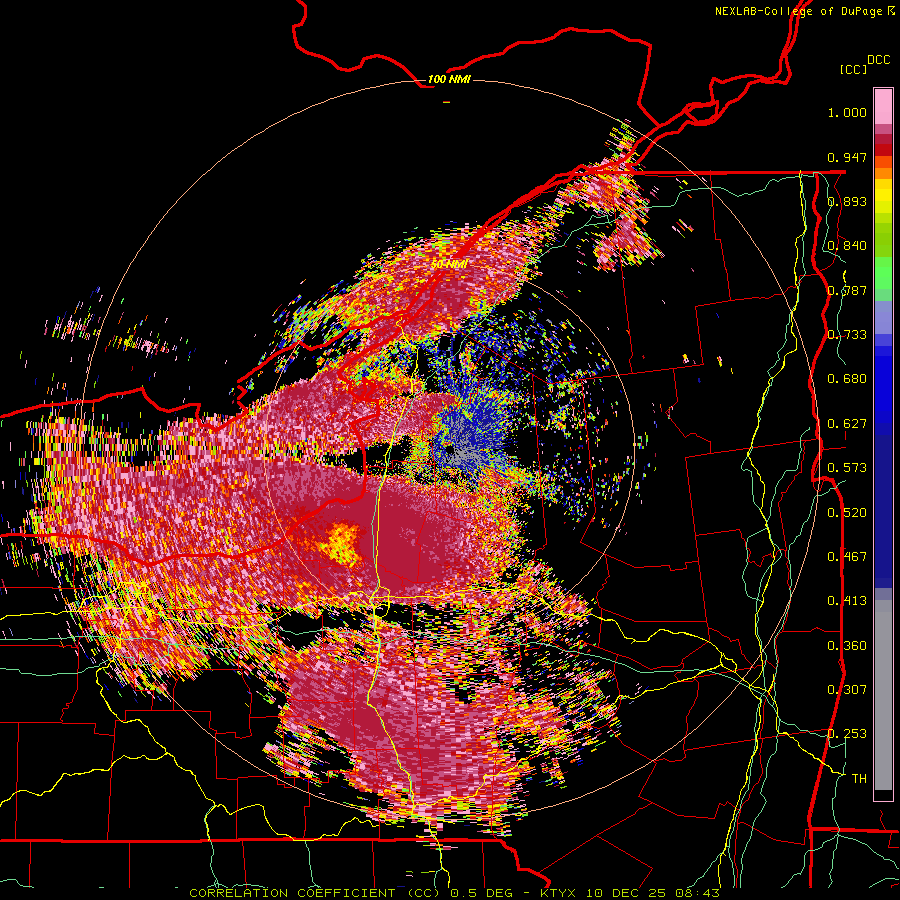This screenshot has width=900, height=900.
Task: Click the 0.520 color scale value
Action: click(x=847, y=513)
